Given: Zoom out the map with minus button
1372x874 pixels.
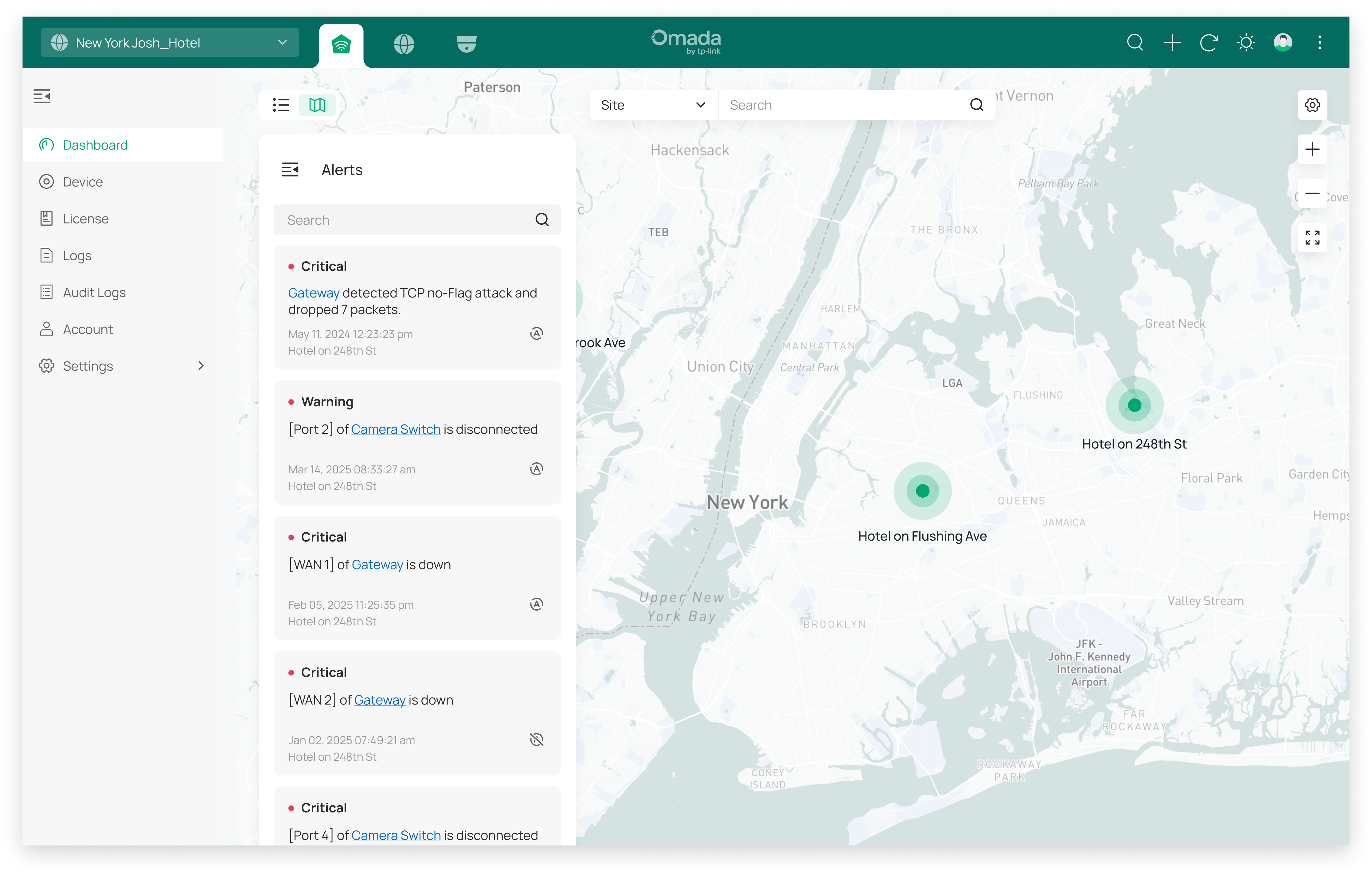Looking at the screenshot, I should pyautogui.click(x=1311, y=194).
